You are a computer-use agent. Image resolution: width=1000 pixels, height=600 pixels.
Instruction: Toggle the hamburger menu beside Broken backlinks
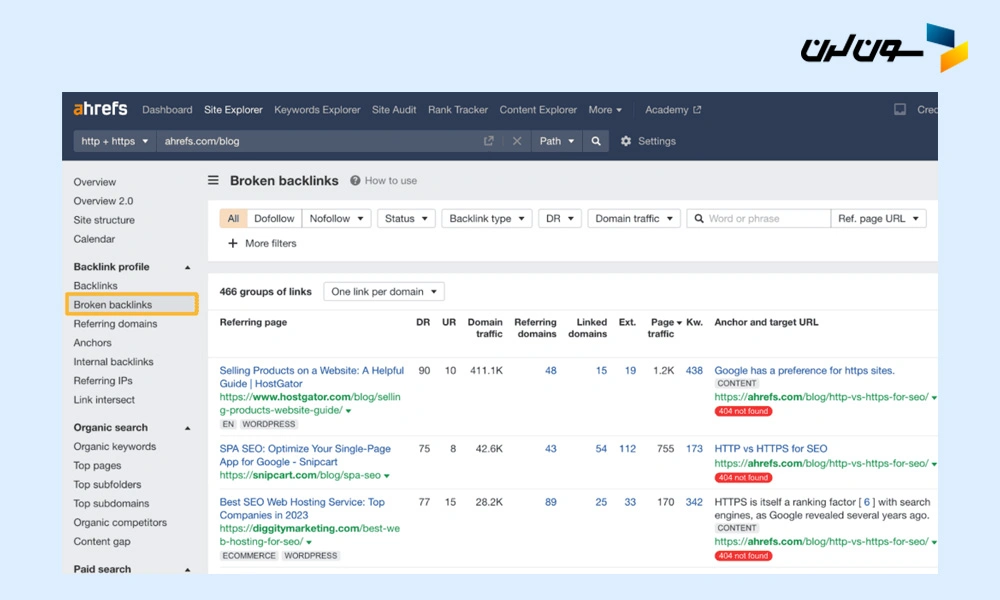point(213,181)
